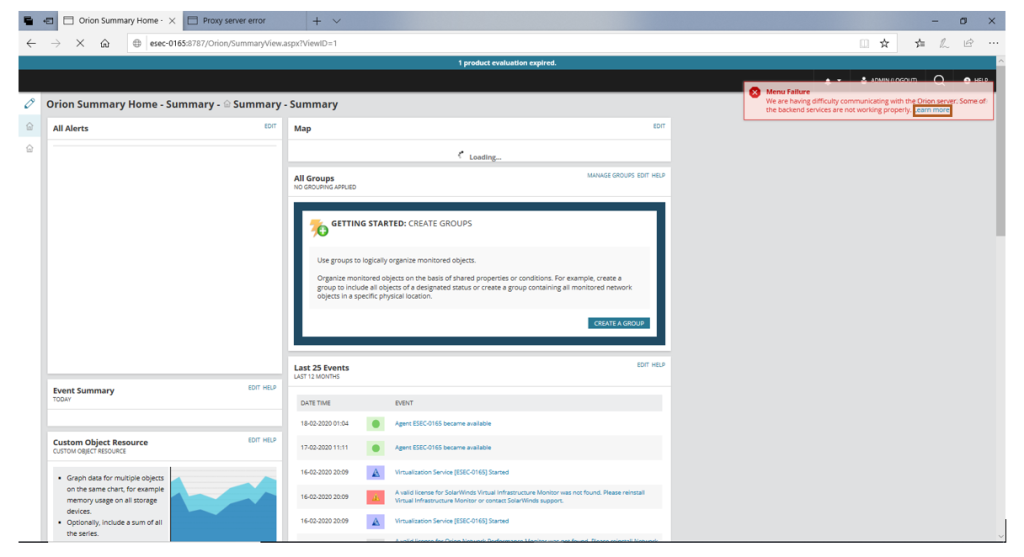Select the highlighted home icon in sidebar
The image size is (1024, 557).
tap(29, 127)
